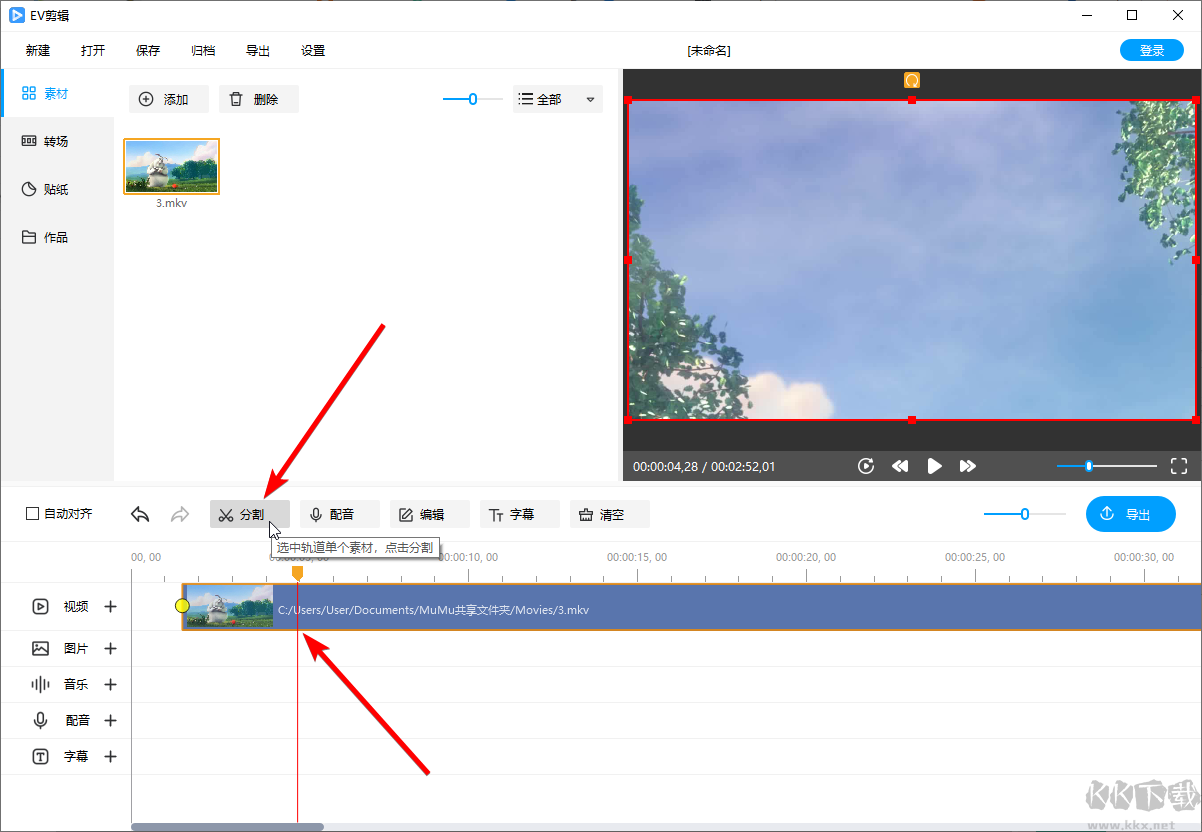Enable the 自动对齐 auto-align checkbox

point(32,513)
